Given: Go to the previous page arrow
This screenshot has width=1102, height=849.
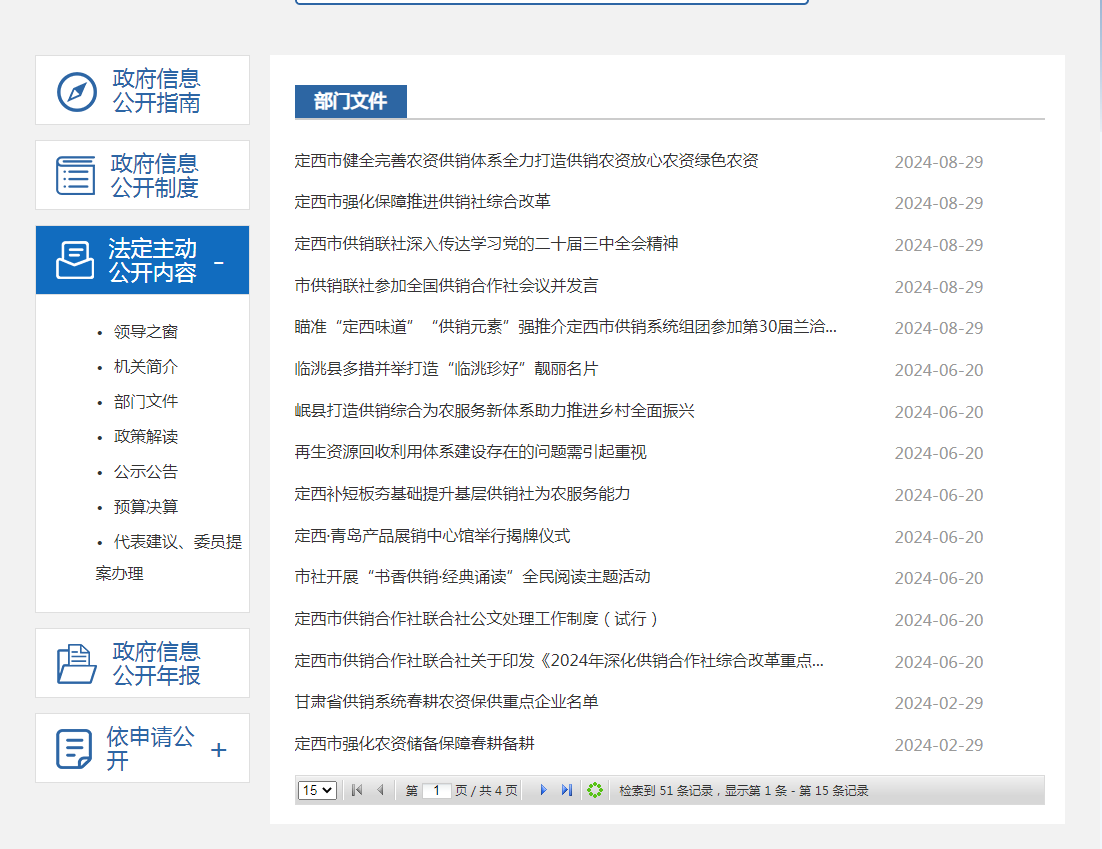Looking at the screenshot, I should point(380,790).
